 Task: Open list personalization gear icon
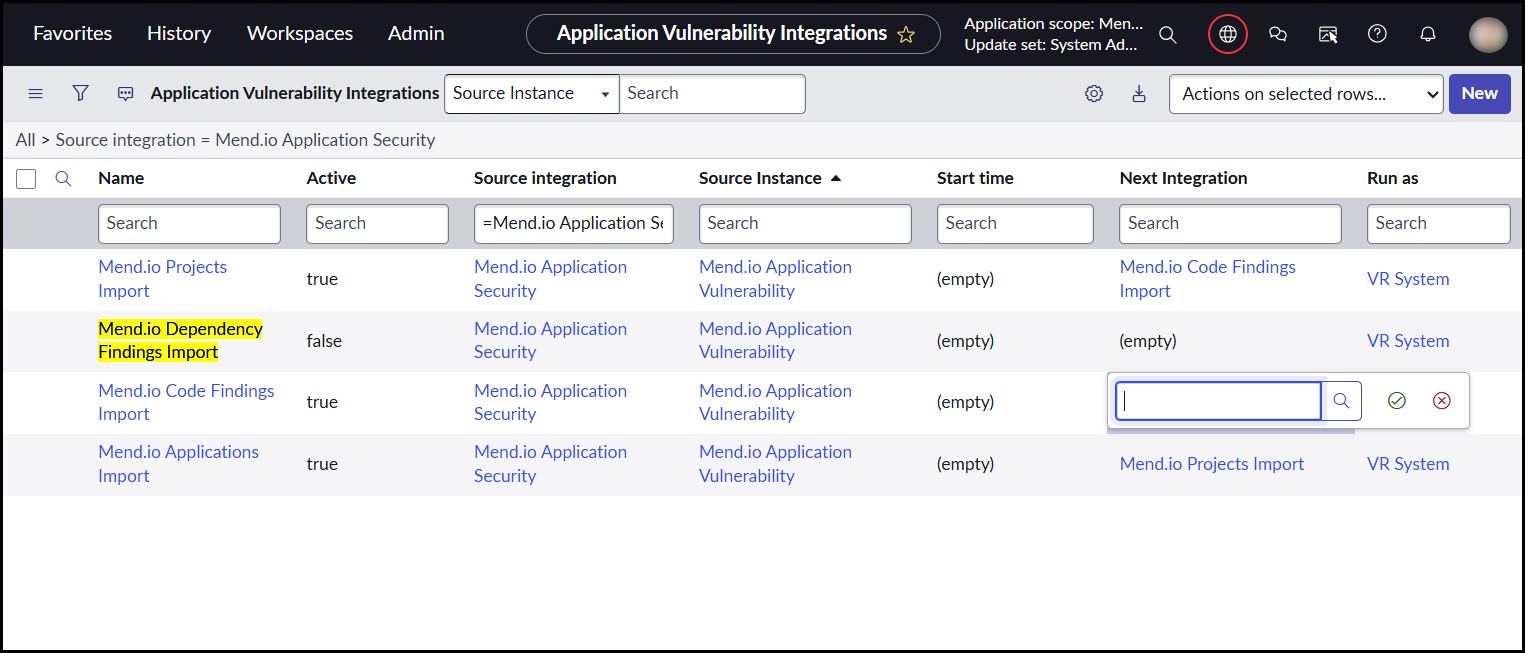(1094, 94)
